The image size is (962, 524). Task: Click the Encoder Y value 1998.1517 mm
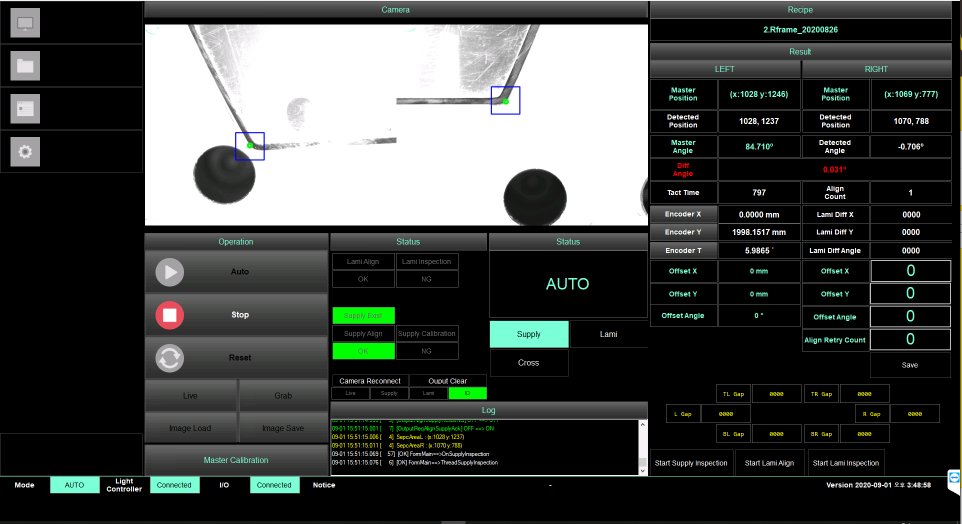(759, 232)
